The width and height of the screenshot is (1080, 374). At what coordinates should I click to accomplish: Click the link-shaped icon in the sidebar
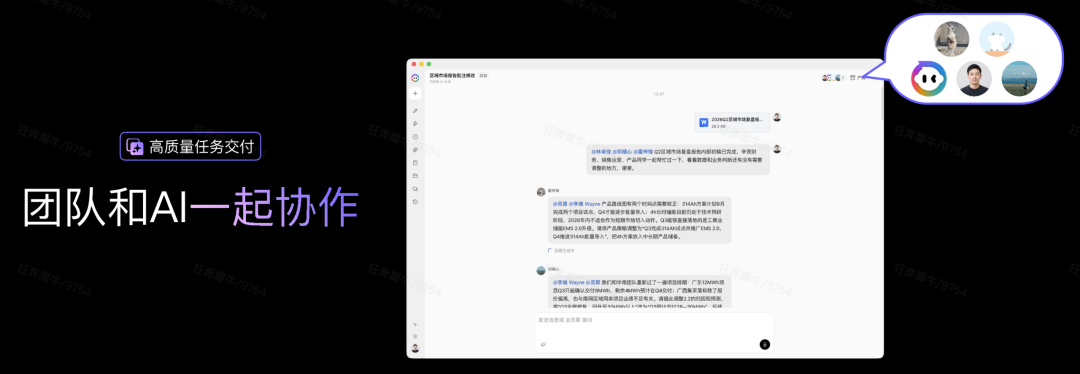tap(415, 149)
